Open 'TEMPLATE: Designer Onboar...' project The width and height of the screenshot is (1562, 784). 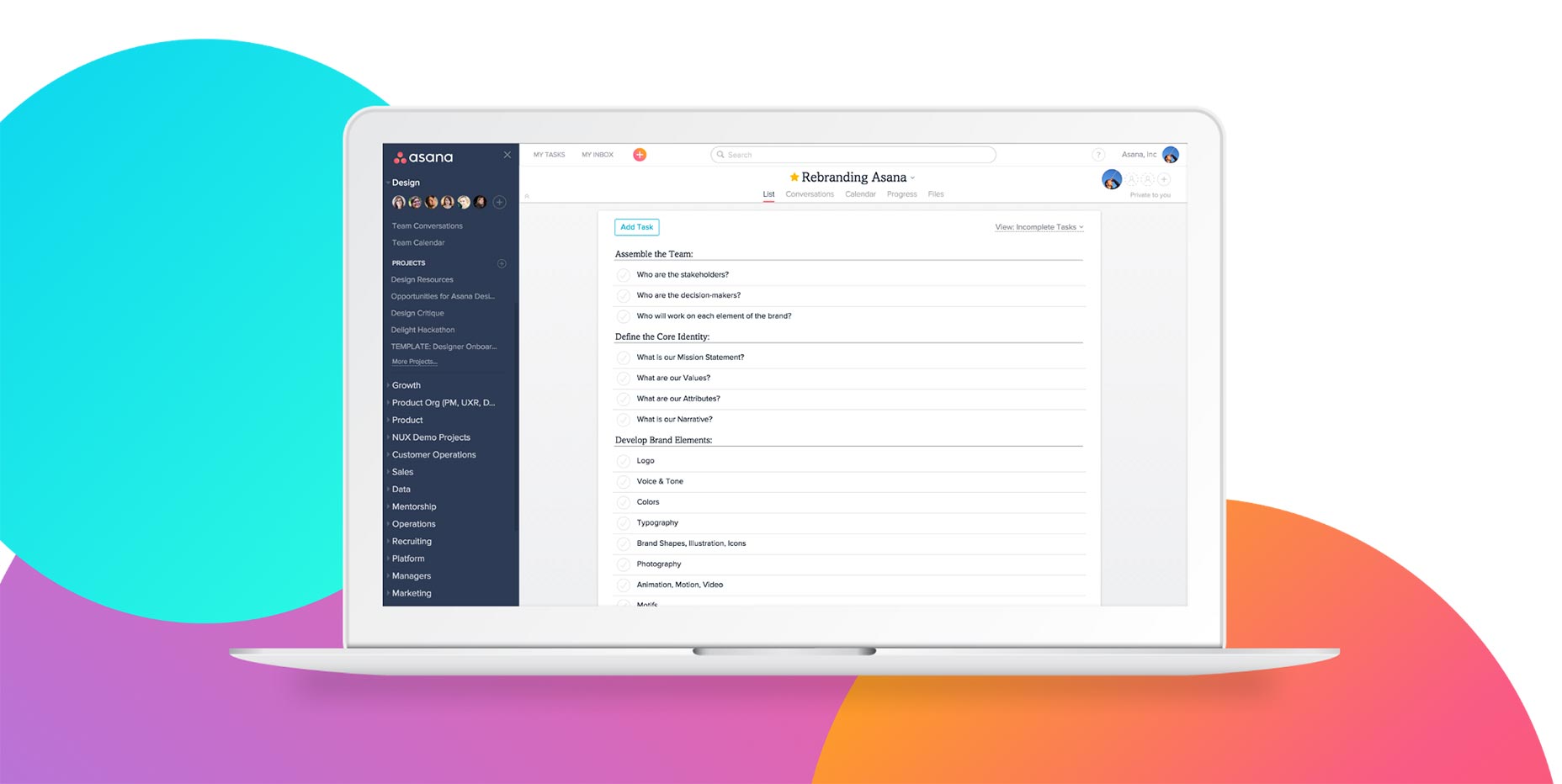[x=444, y=347]
